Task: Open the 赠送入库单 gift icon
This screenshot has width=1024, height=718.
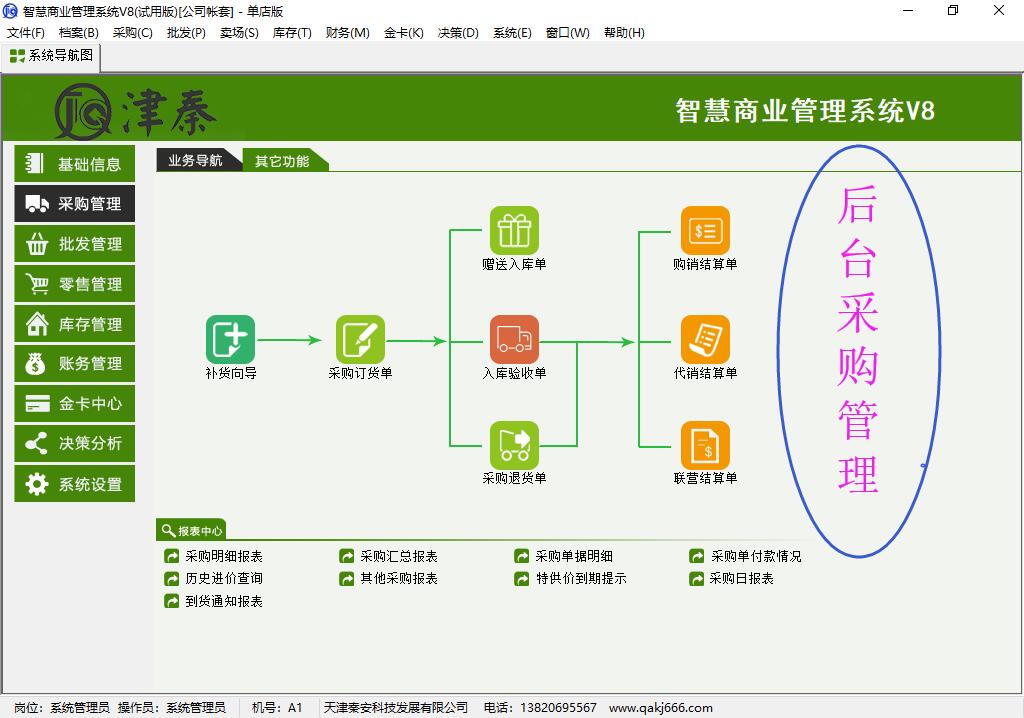Action: pyautogui.click(x=514, y=231)
